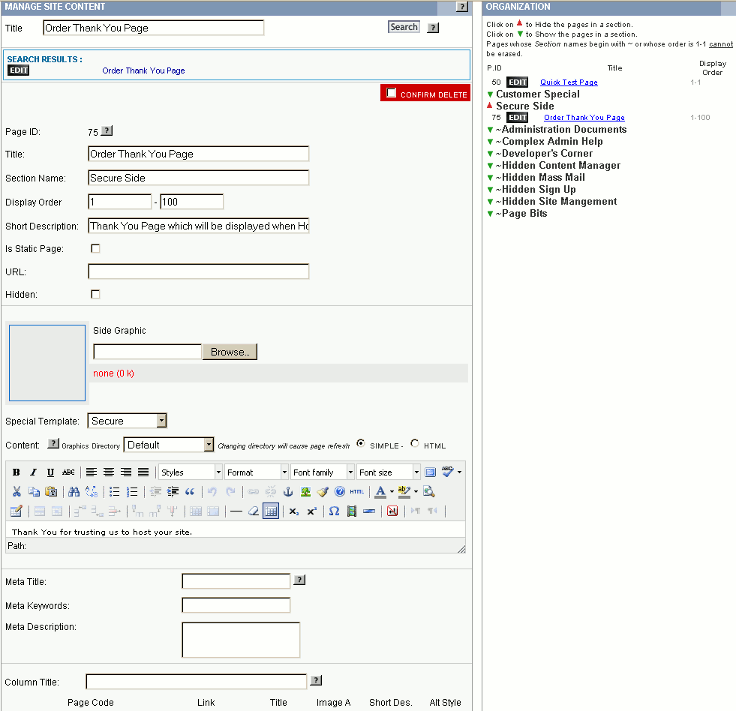Screen dimensions: 736x711
Task: Justify text fully
Action: (x=143, y=472)
